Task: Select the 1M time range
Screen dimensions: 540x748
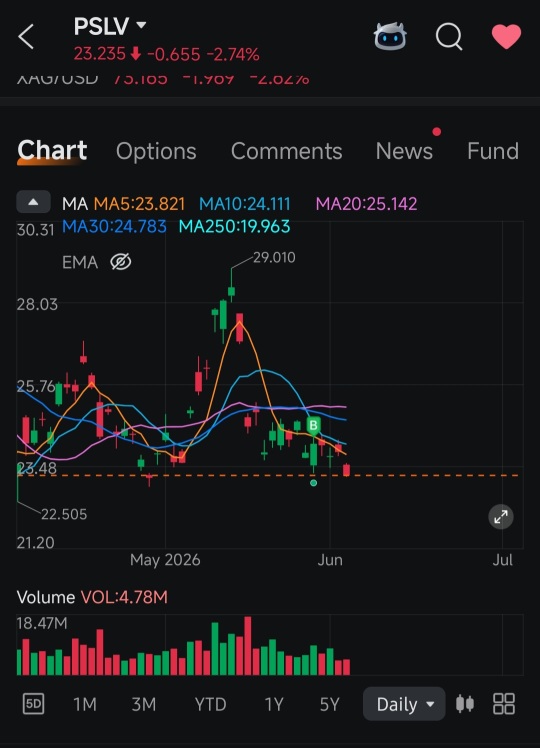Action: click(85, 704)
